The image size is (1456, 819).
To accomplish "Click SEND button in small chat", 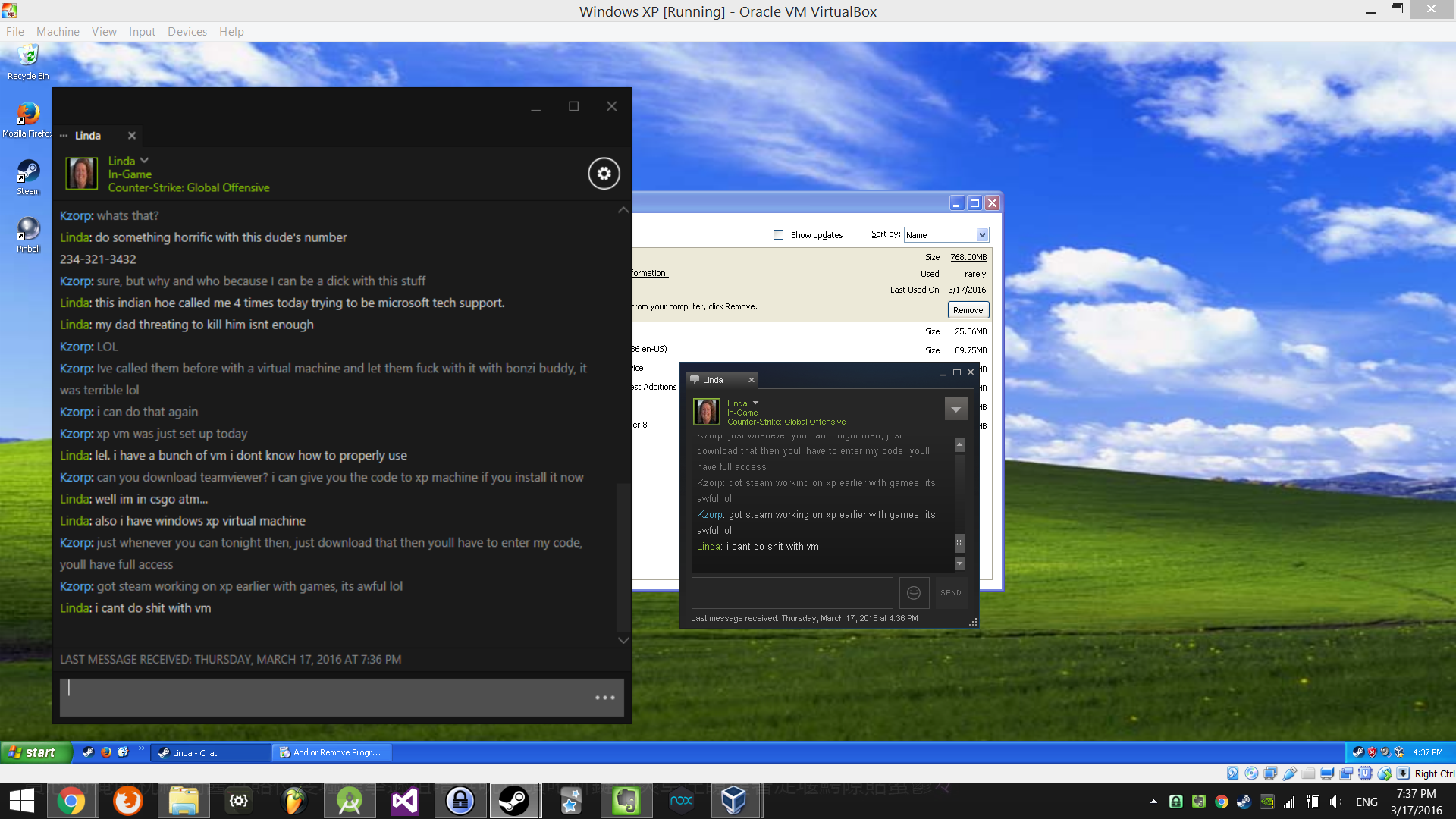I will coord(951,593).
